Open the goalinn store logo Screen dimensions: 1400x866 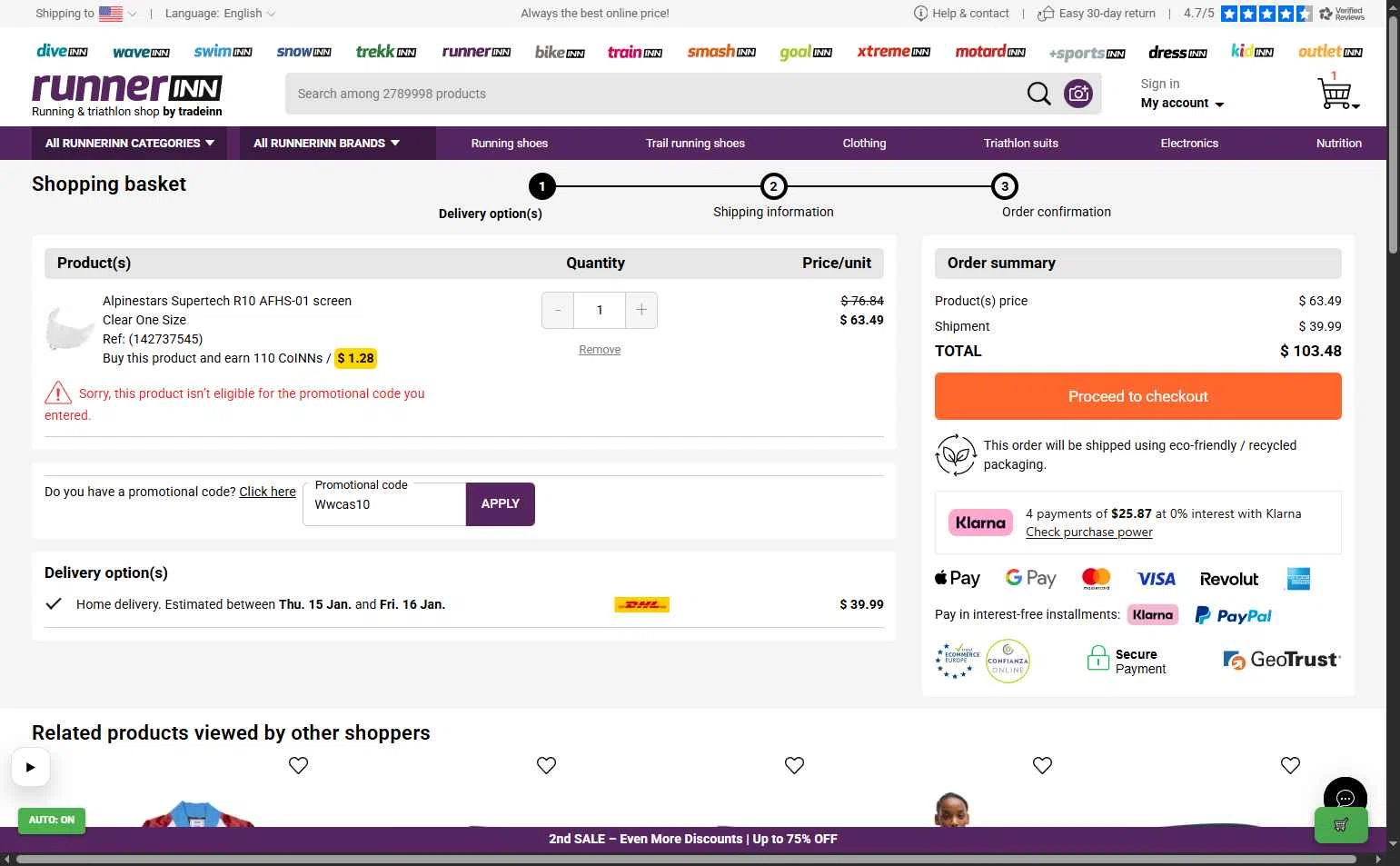tap(806, 52)
